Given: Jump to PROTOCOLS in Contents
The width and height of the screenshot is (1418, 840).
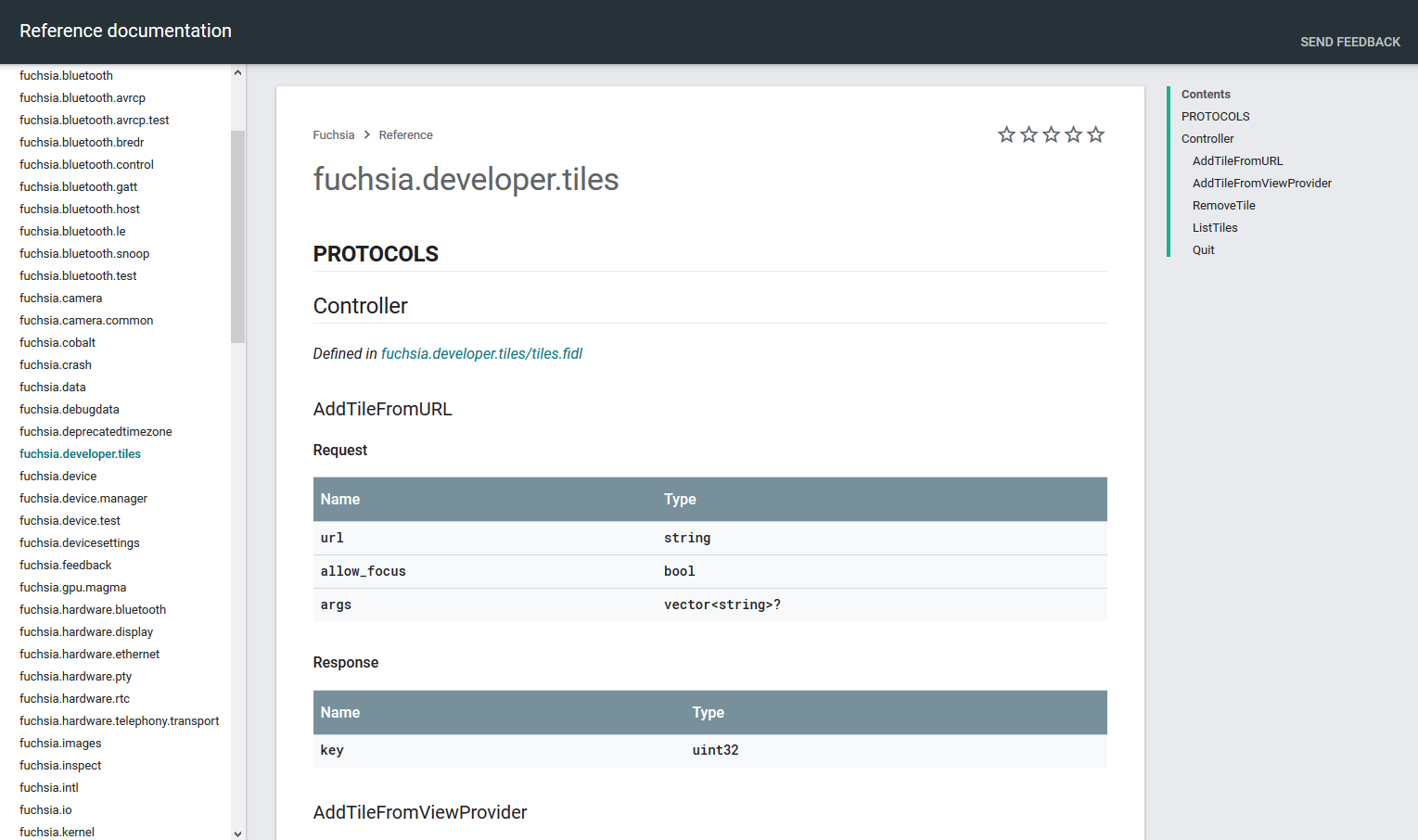Looking at the screenshot, I should tap(1215, 116).
